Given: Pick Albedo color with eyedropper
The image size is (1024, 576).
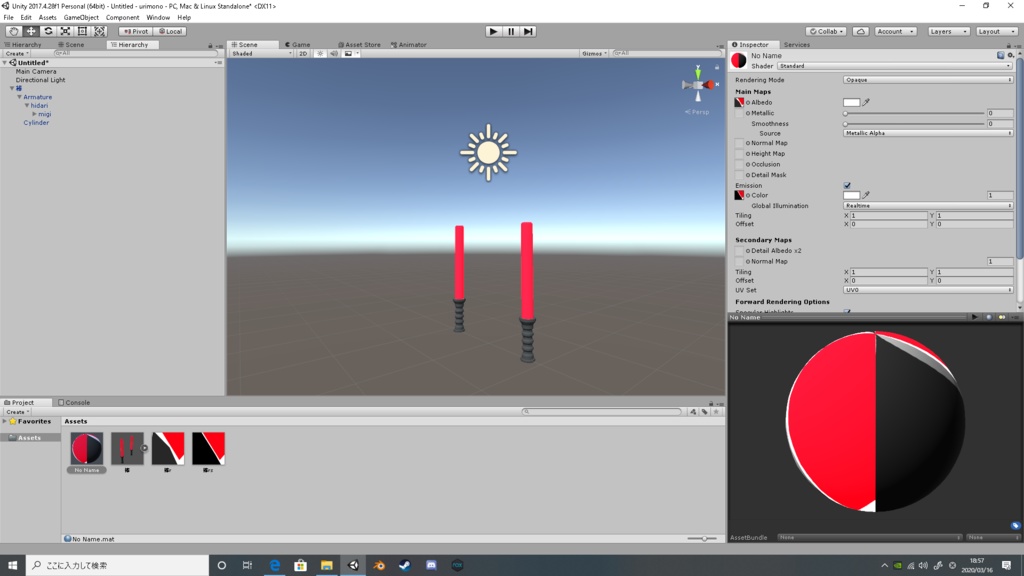Looking at the screenshot, I should pos(867,103).
